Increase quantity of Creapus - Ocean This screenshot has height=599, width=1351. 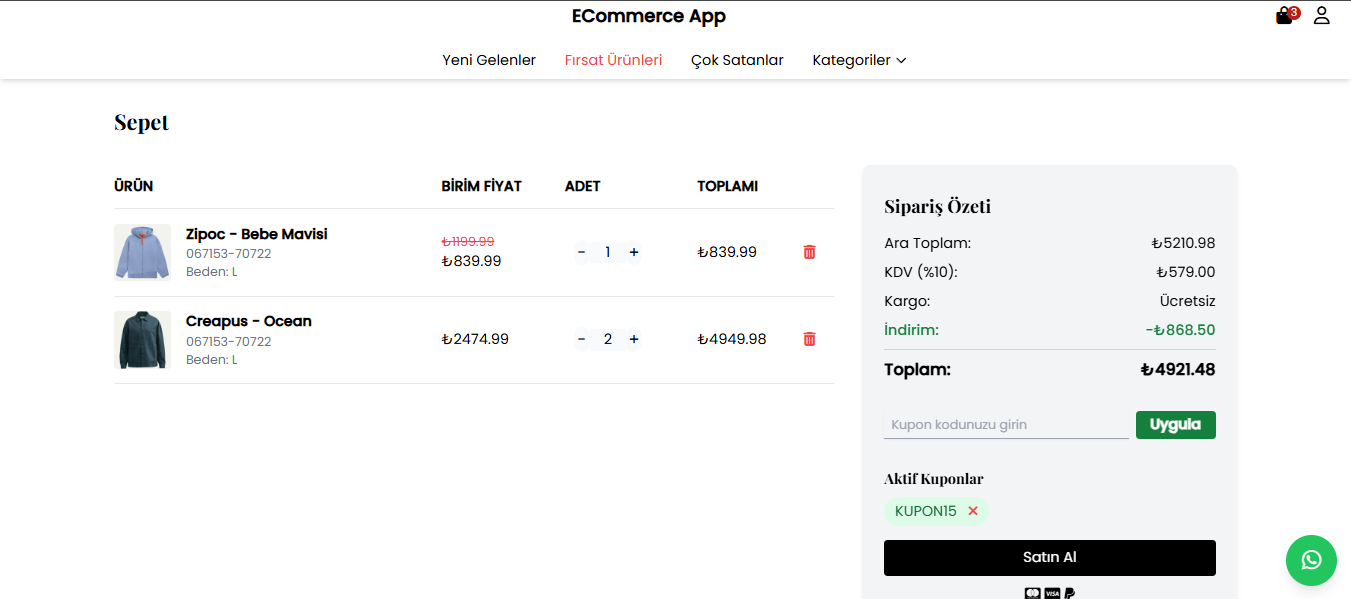634,339
